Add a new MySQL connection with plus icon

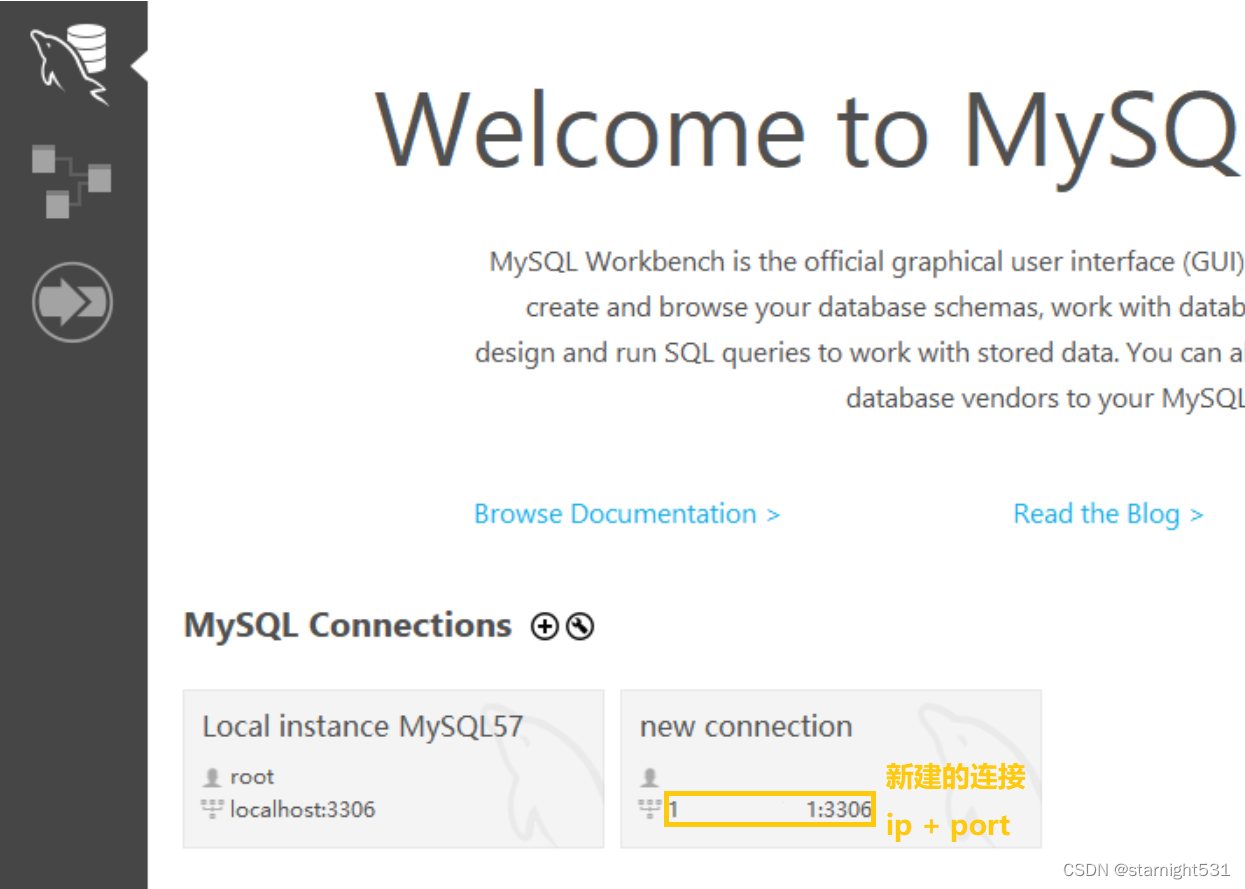(545, 627)
